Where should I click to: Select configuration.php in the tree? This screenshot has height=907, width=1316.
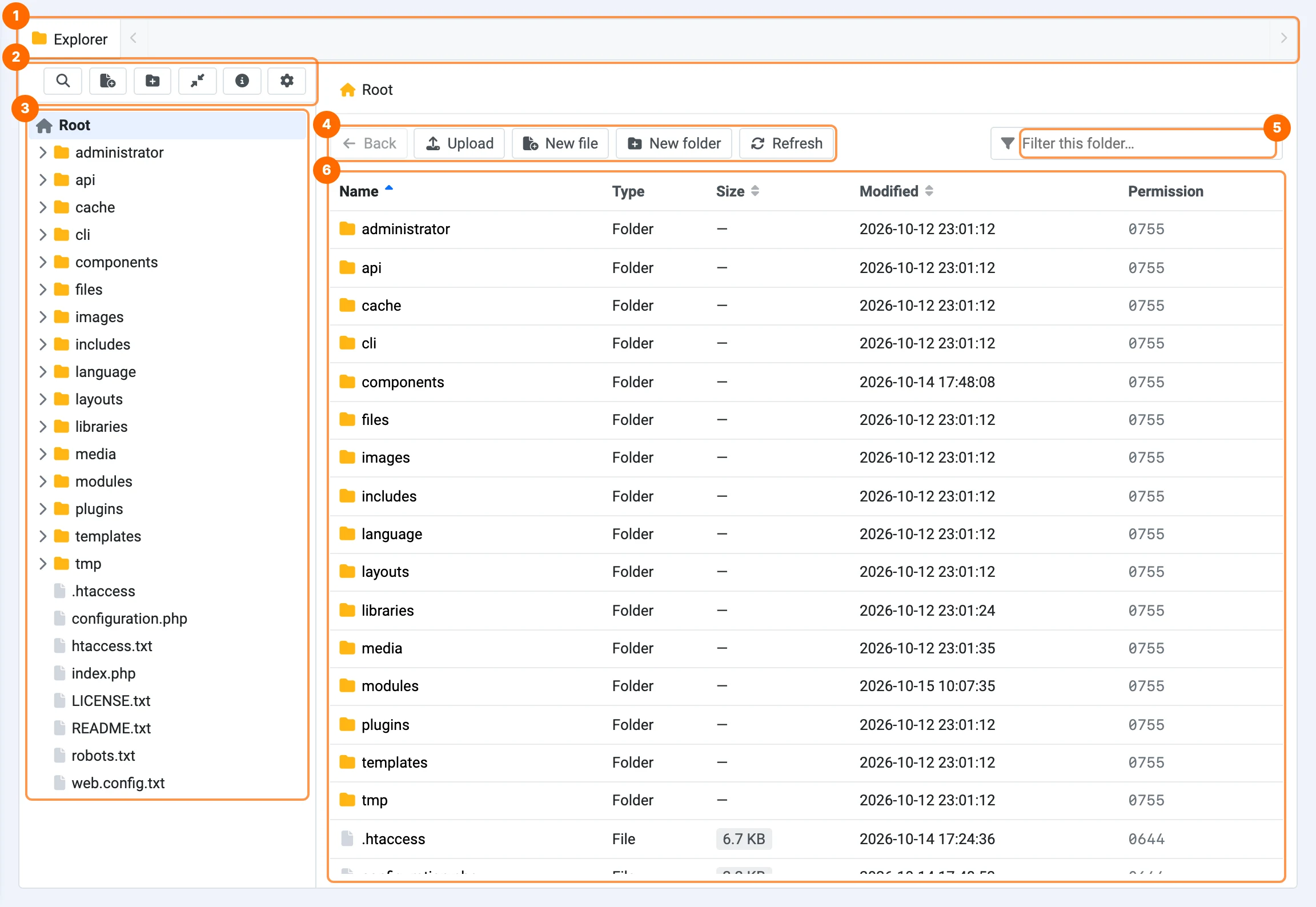129,619
